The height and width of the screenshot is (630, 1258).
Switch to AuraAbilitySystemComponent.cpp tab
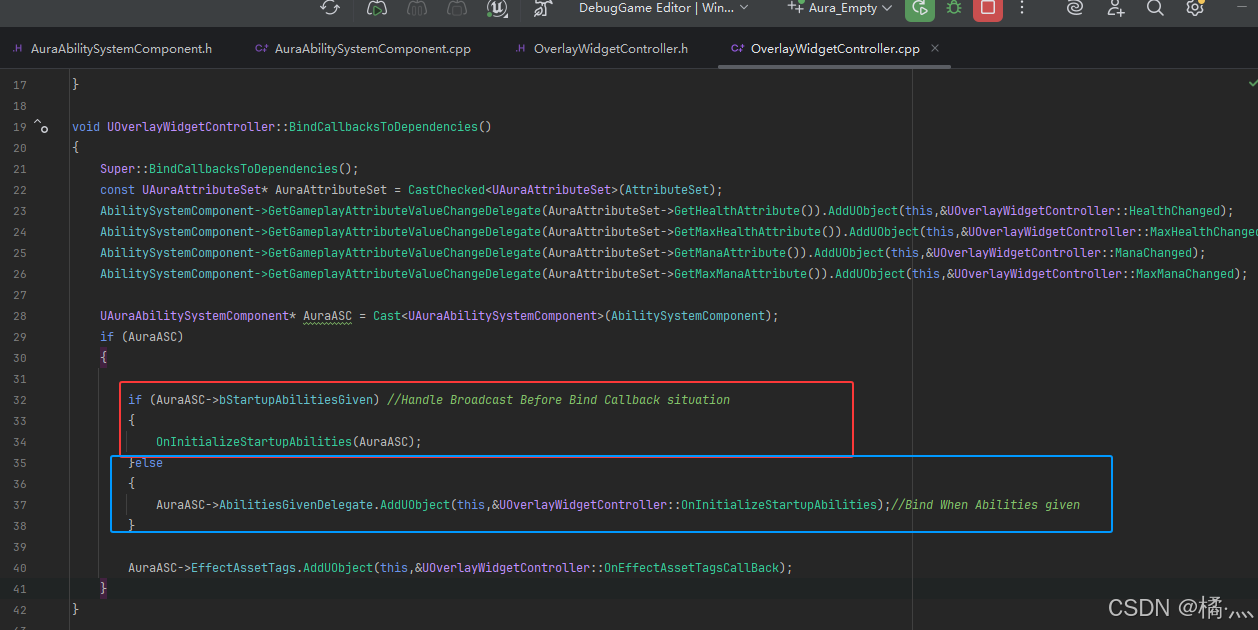363,48
